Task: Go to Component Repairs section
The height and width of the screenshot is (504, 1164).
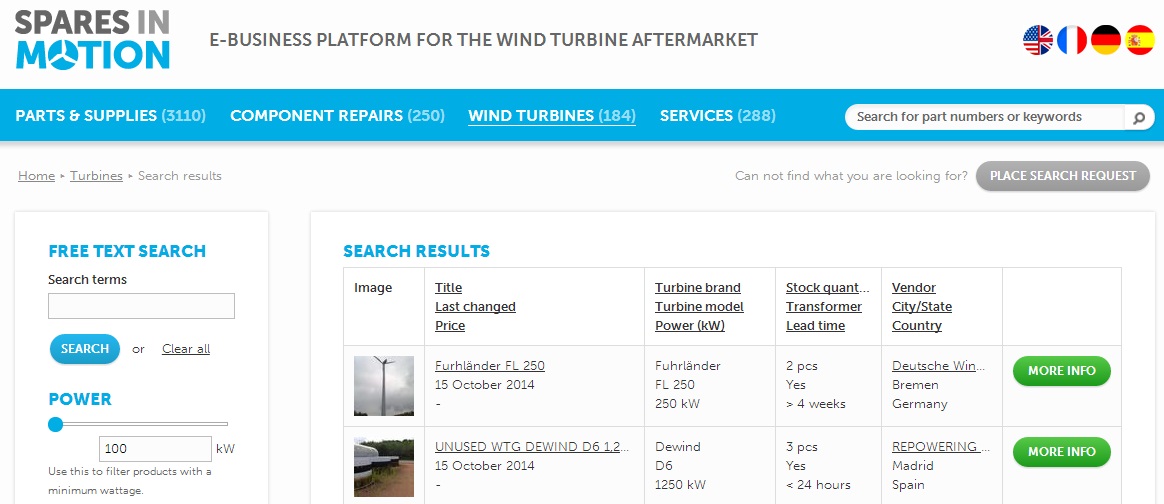Action: [337, 116]
